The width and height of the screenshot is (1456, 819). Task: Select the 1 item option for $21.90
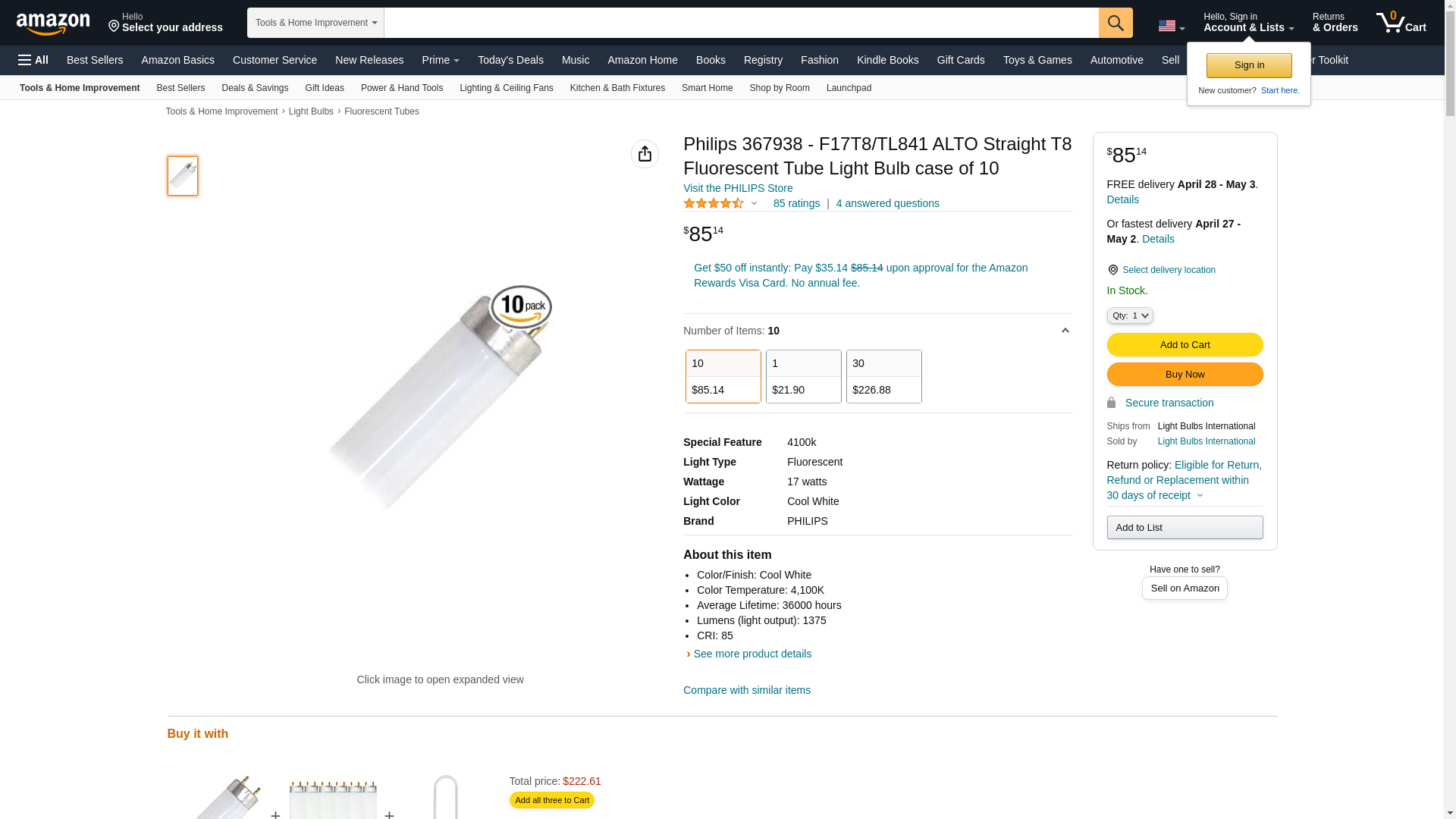[803, 376]
